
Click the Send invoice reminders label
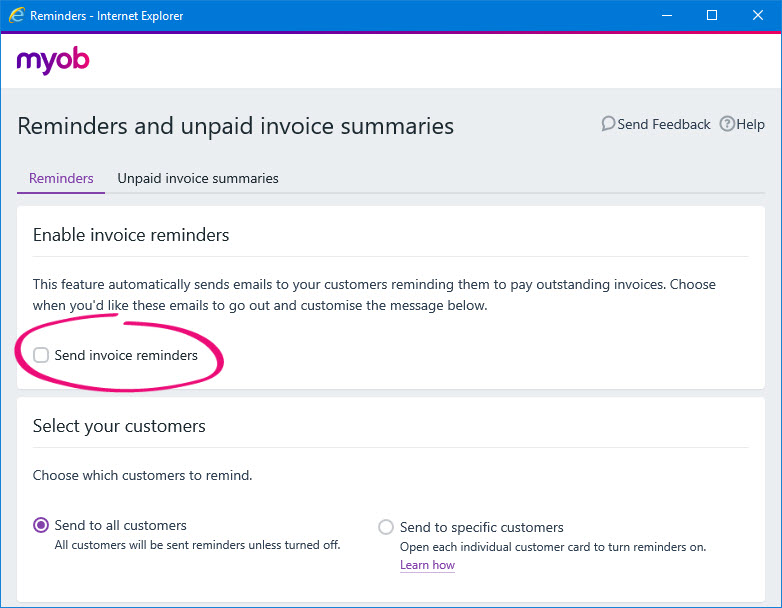pos(126,355)
